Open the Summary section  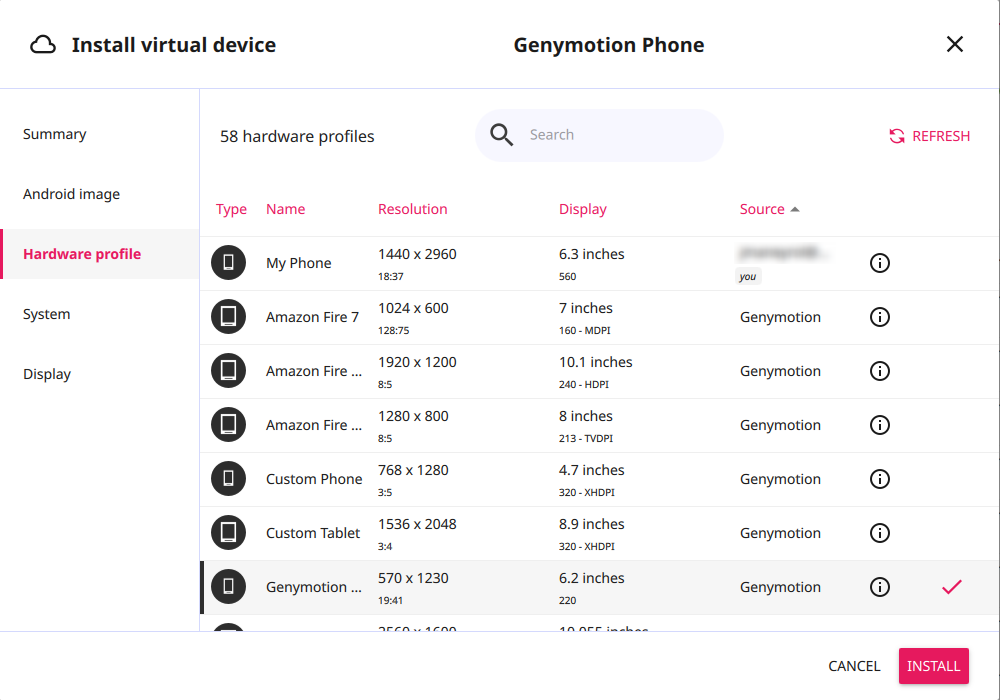(x=55, y=134)
